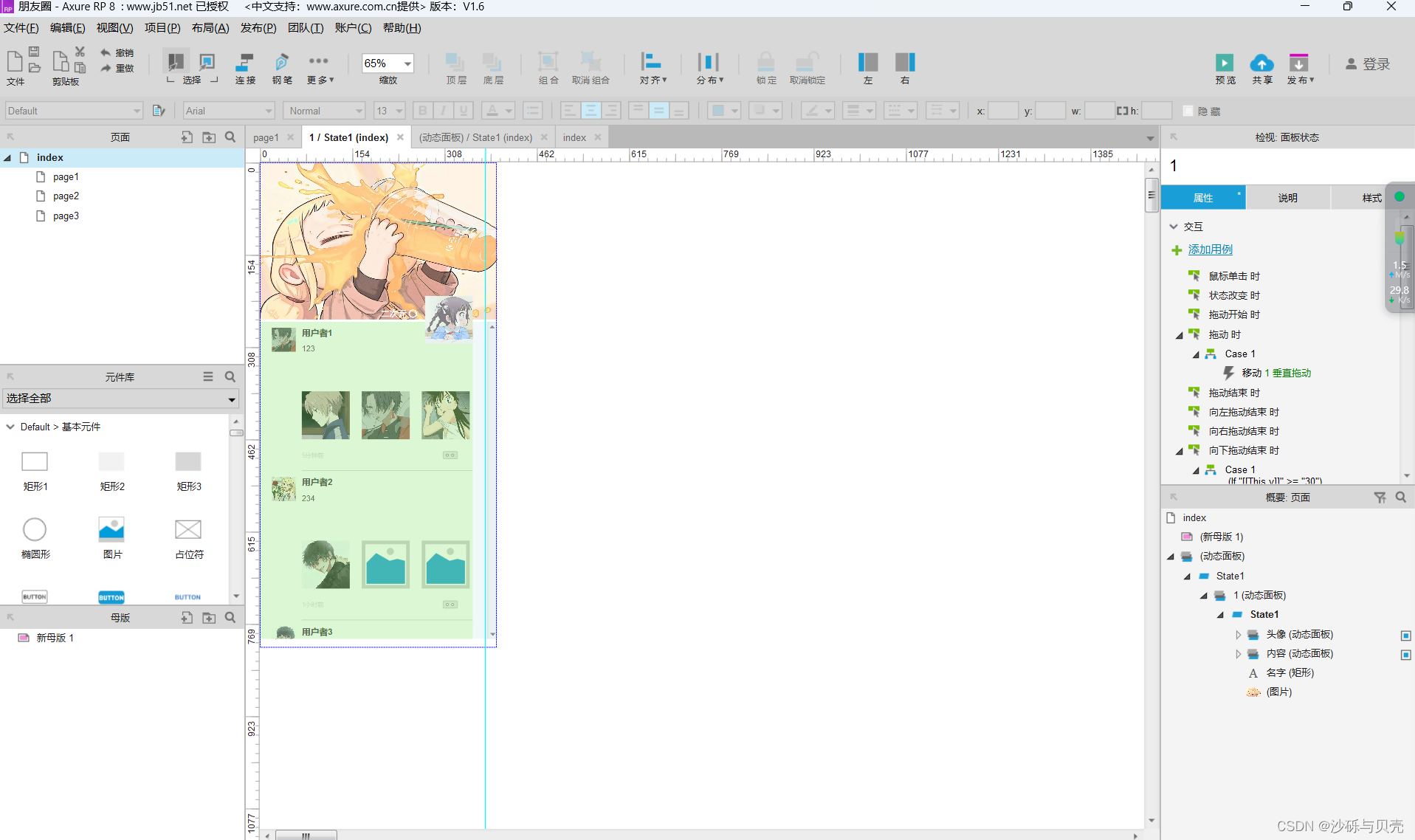
Task: Open the line color picker
Action: [x=817, y=111]
